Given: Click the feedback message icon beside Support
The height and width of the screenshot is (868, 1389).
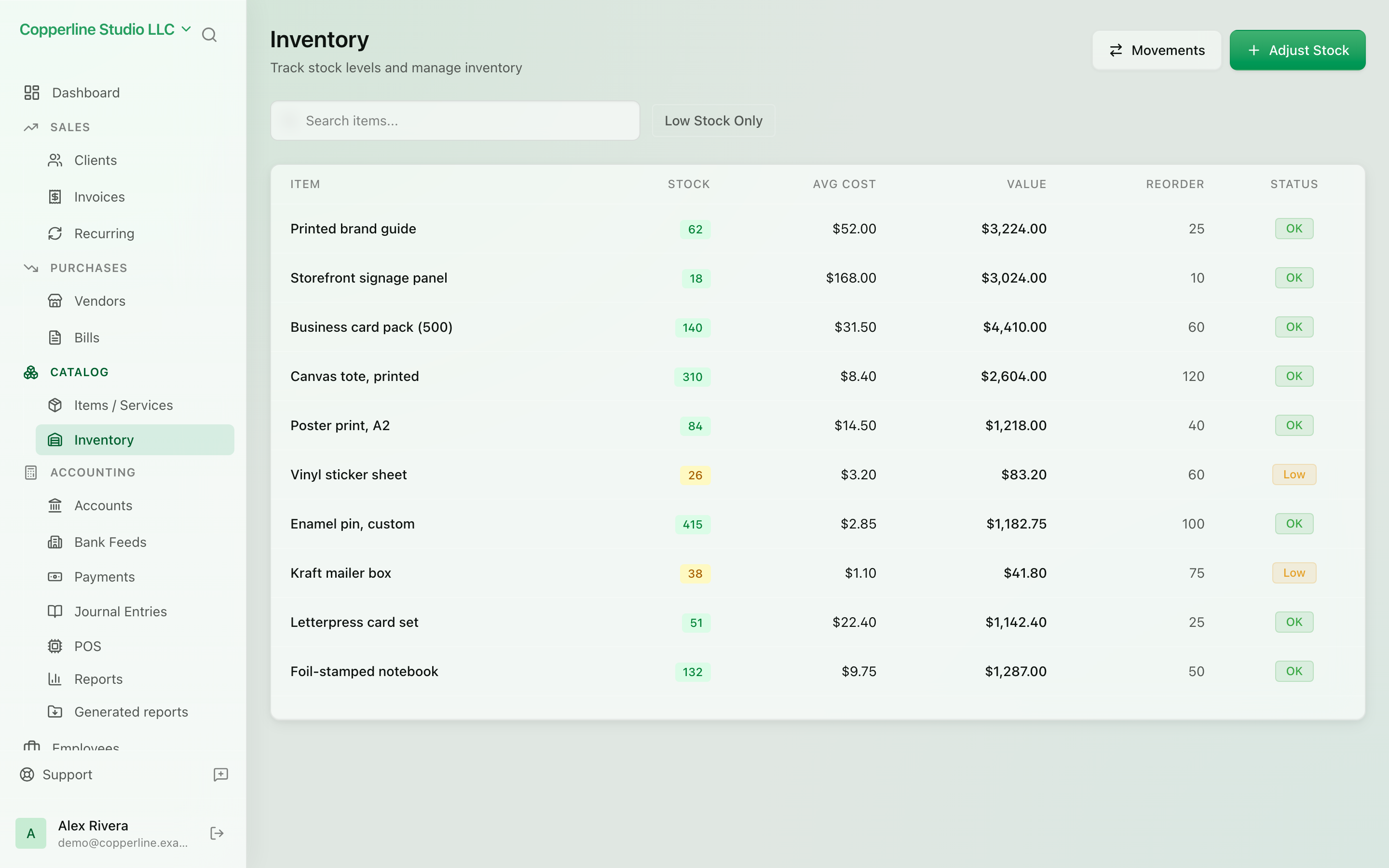Looking at the screenshot, I should pos(221,774).
